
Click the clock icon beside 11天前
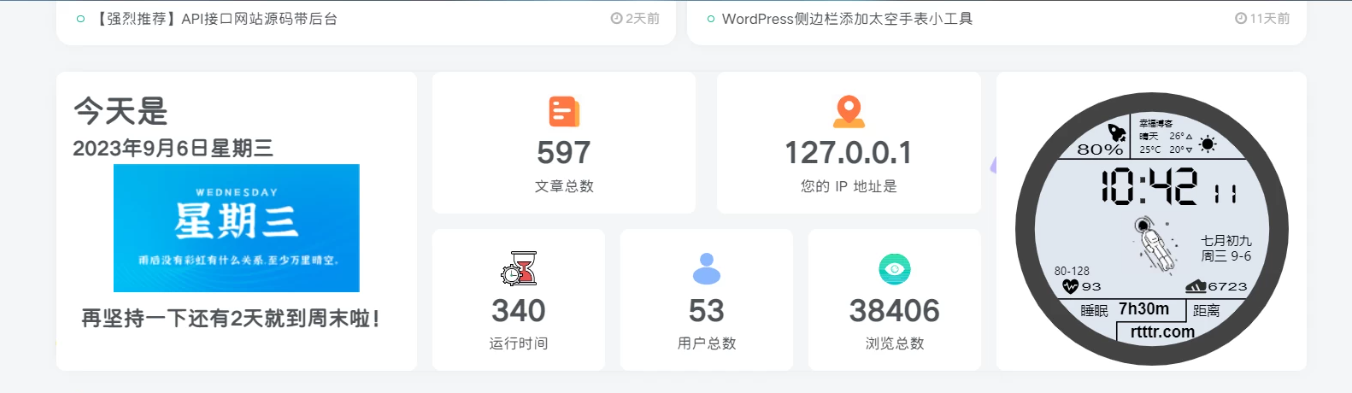click(1240, 18)
